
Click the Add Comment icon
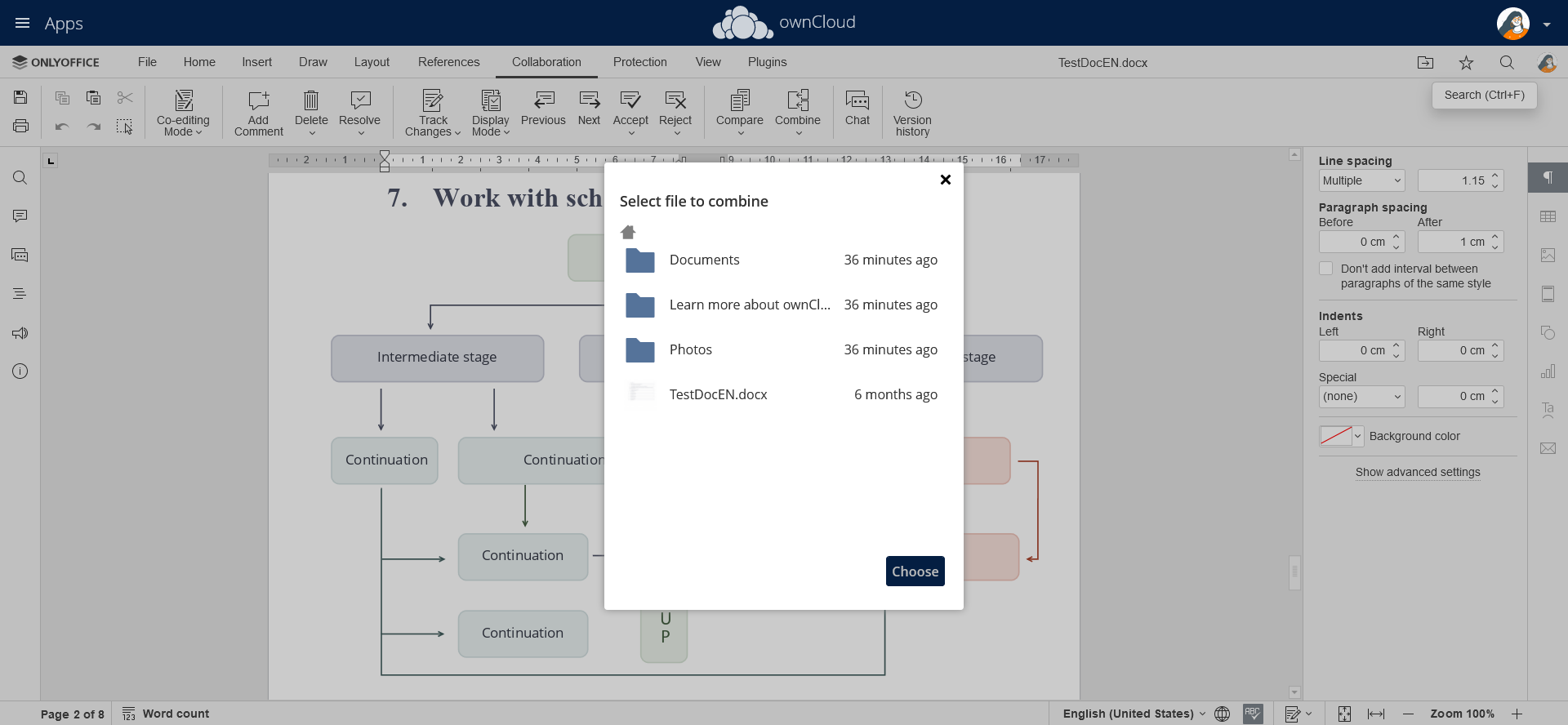click(x=258, y=100)
